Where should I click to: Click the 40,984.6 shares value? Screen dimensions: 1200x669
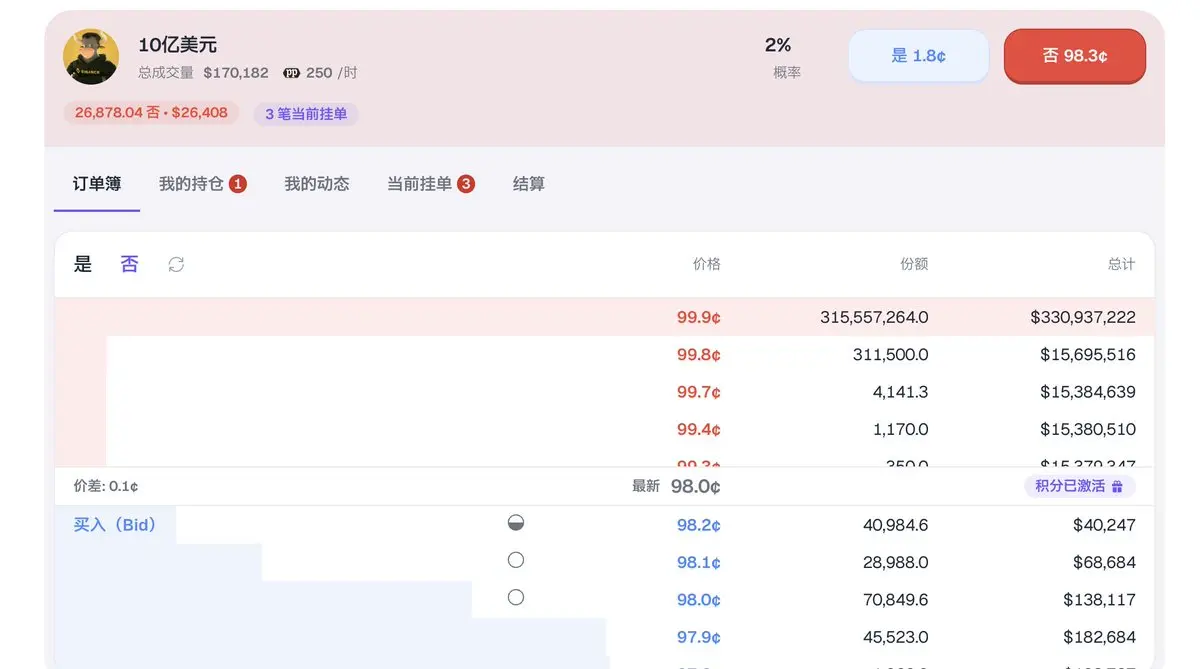point(896,525)
